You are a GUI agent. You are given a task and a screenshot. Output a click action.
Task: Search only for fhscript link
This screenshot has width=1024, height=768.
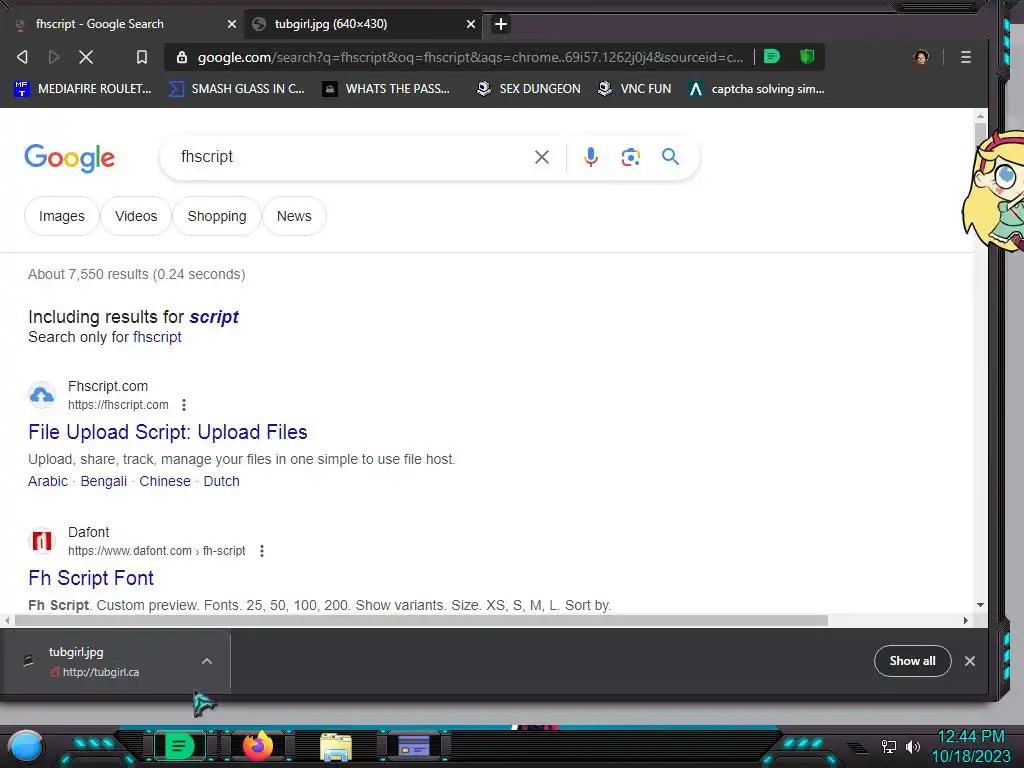157,337
